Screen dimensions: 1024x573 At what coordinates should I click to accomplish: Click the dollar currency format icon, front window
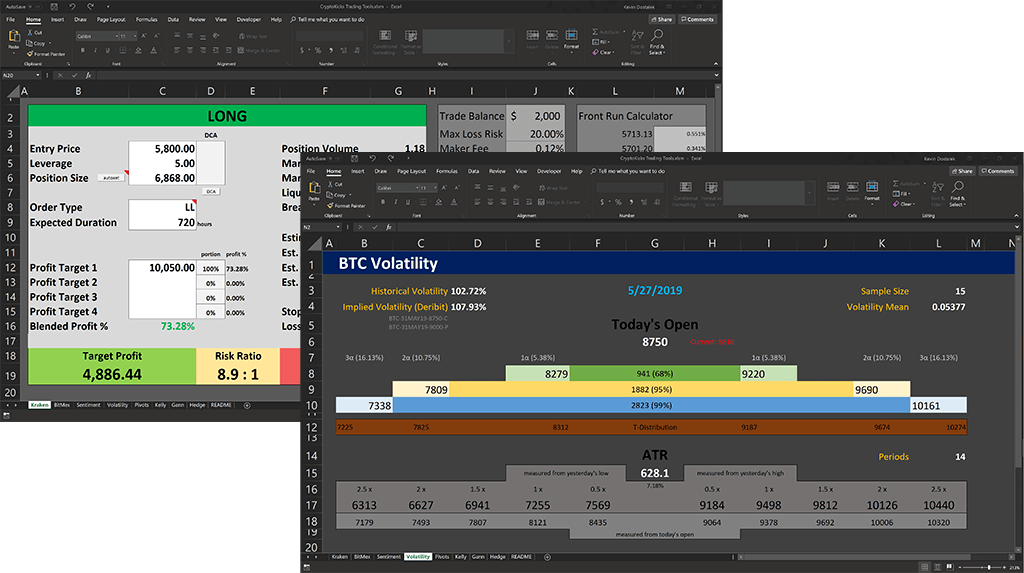[x=602, y=202]
